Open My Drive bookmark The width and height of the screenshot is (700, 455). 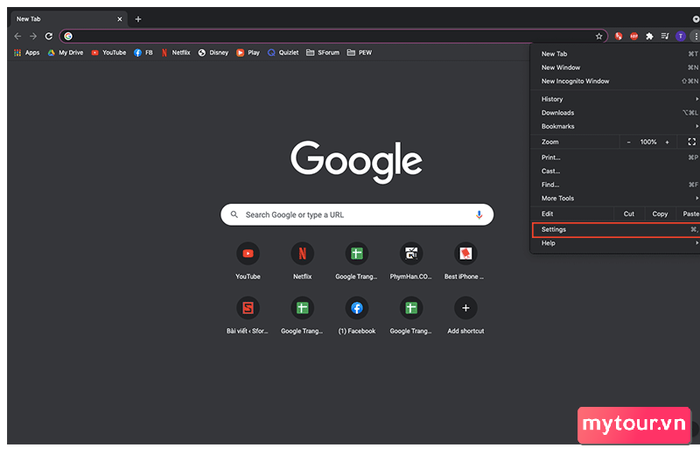(65, 53)
